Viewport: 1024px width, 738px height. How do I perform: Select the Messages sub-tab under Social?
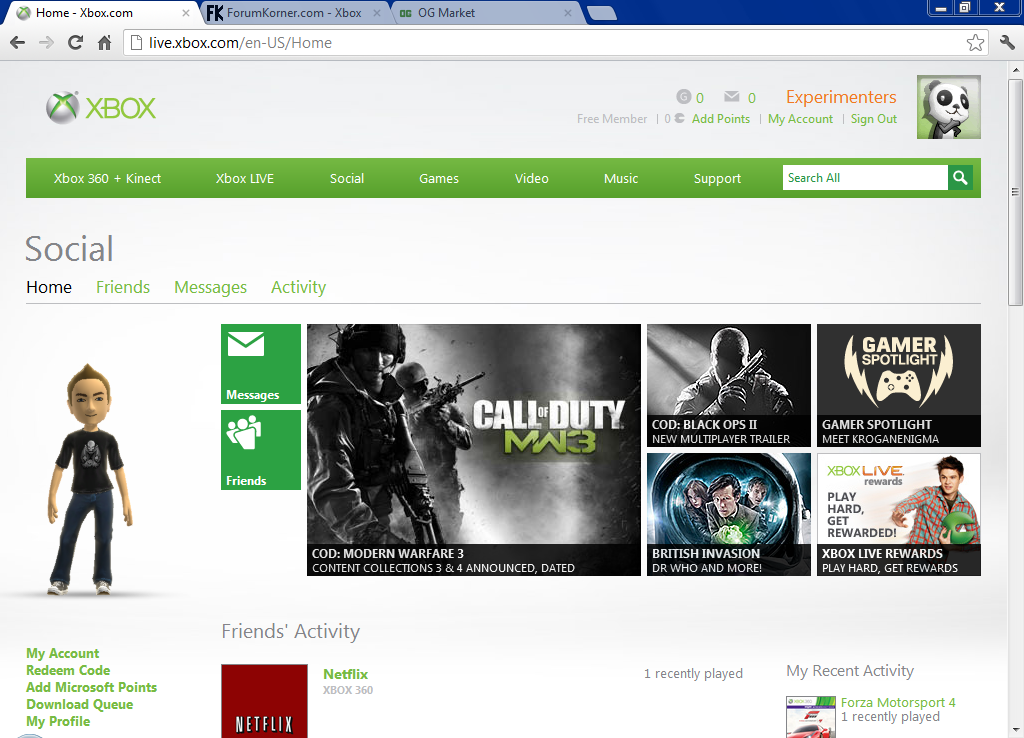[210, 287]
